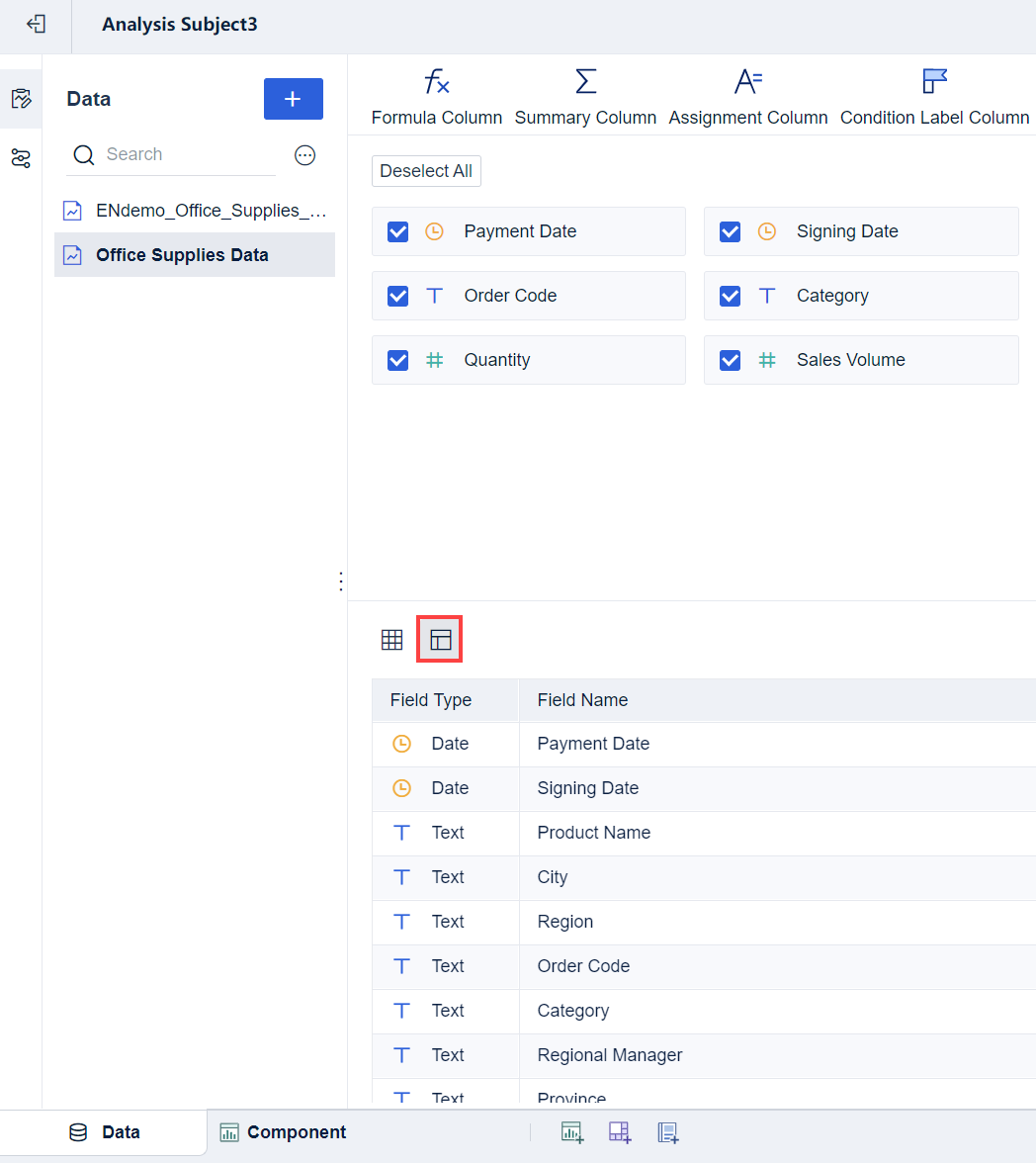Open the data flow panel in the left sidebar
This screenshot has width=1036, height=1163.
21,158
